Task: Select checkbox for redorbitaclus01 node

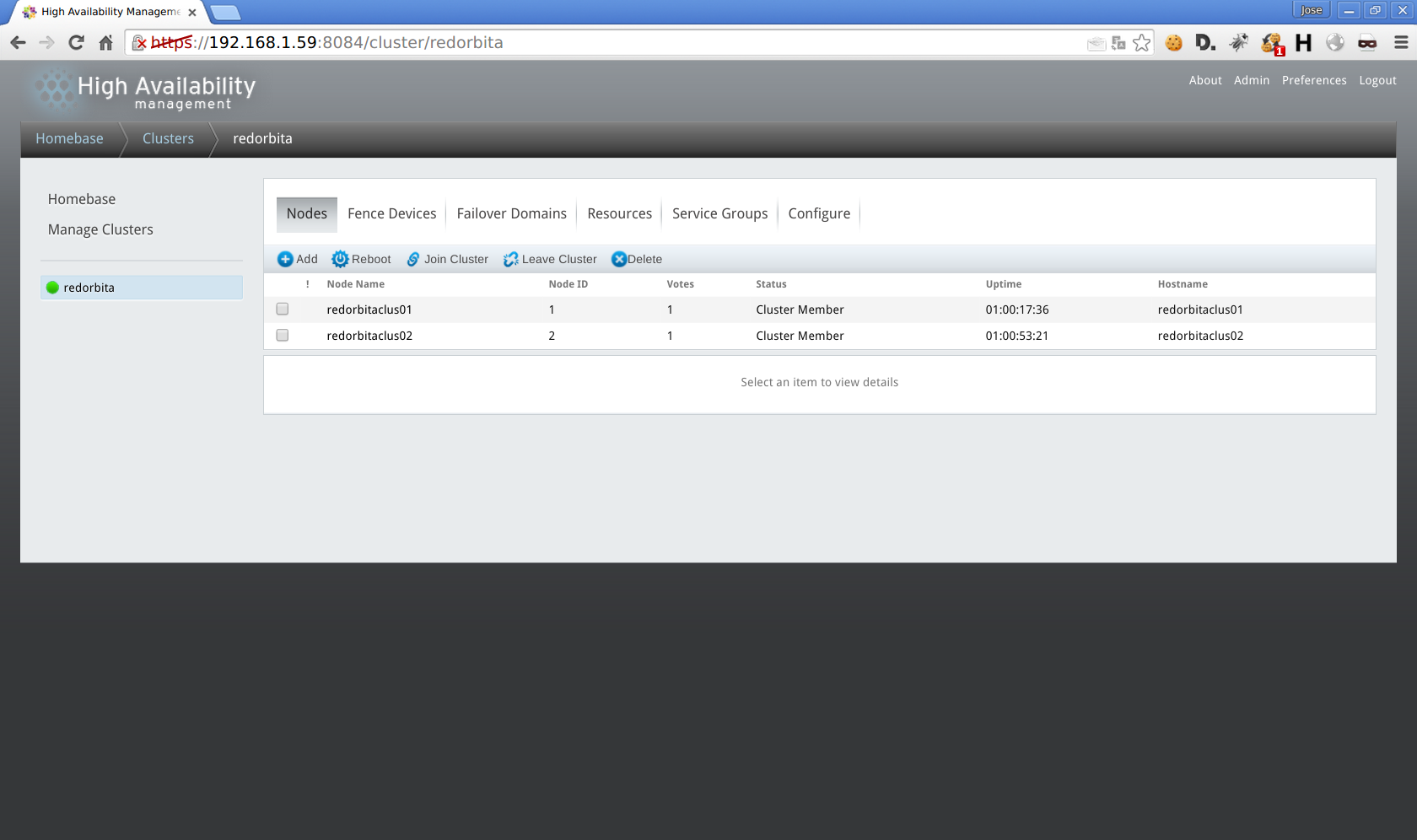Action: click(283, 310)
